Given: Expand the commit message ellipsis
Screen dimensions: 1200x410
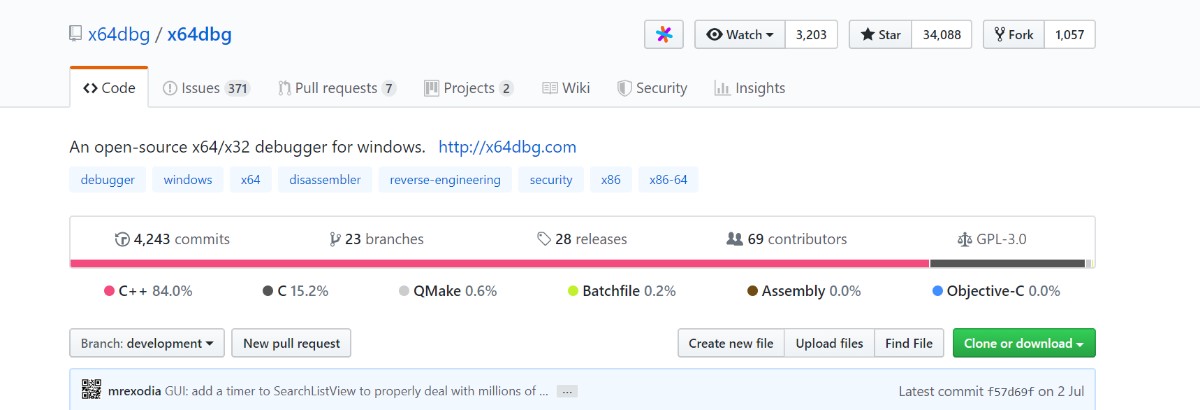Looking at the screenshot, I should click(567, 391).
